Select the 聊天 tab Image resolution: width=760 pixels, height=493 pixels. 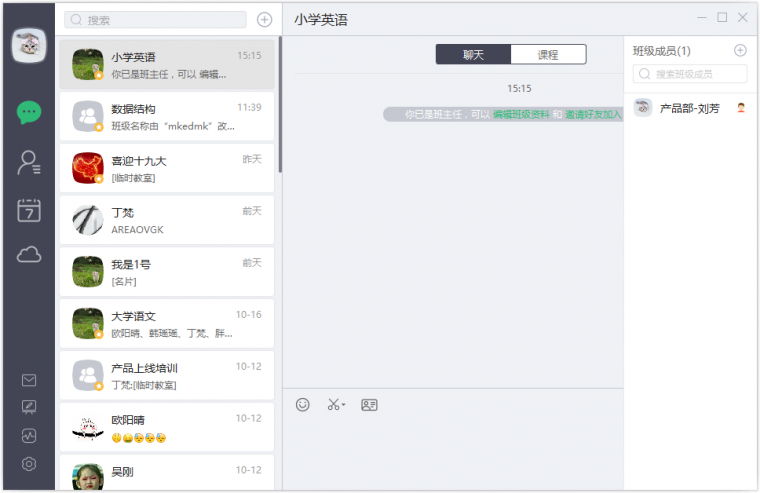point(473,55)
